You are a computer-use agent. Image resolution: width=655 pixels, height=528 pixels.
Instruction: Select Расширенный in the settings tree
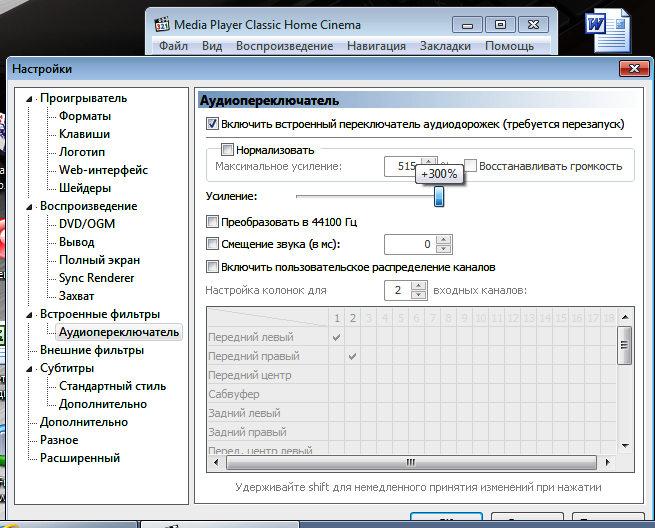tap(80, 458)
